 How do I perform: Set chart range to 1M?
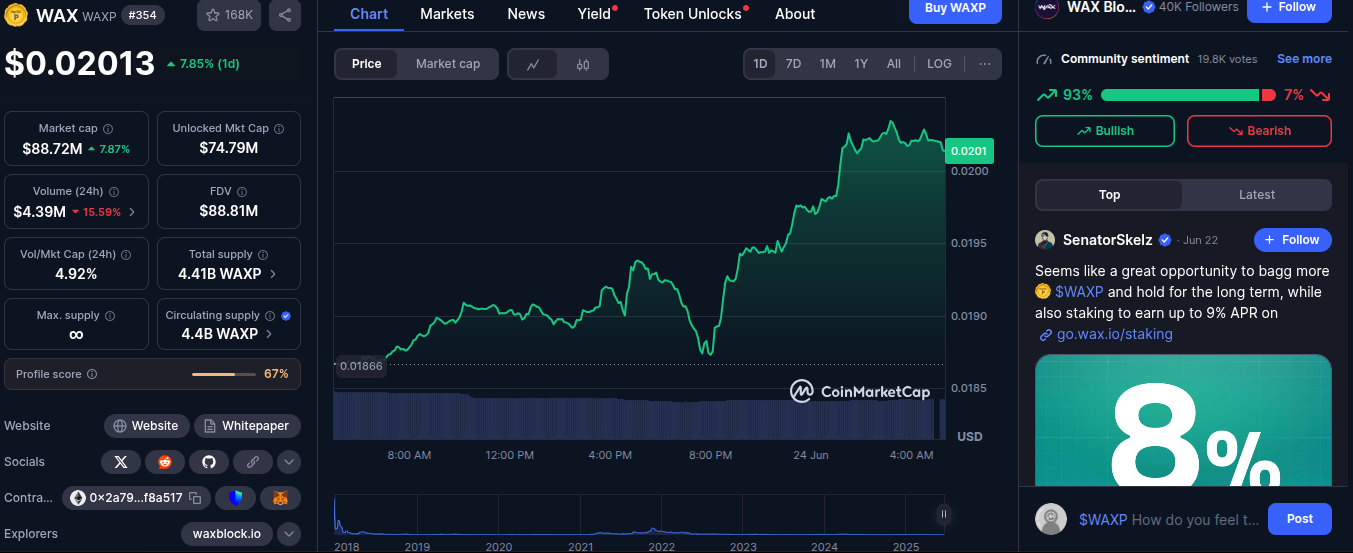coord(827,64)
